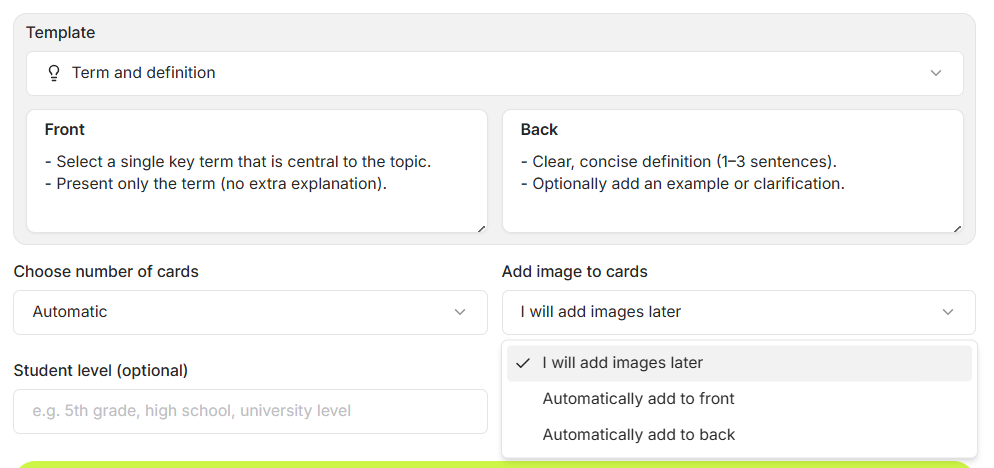994x468 pixels.
Task: Click the resize grip of Back text box
Action: coord(957,228)
